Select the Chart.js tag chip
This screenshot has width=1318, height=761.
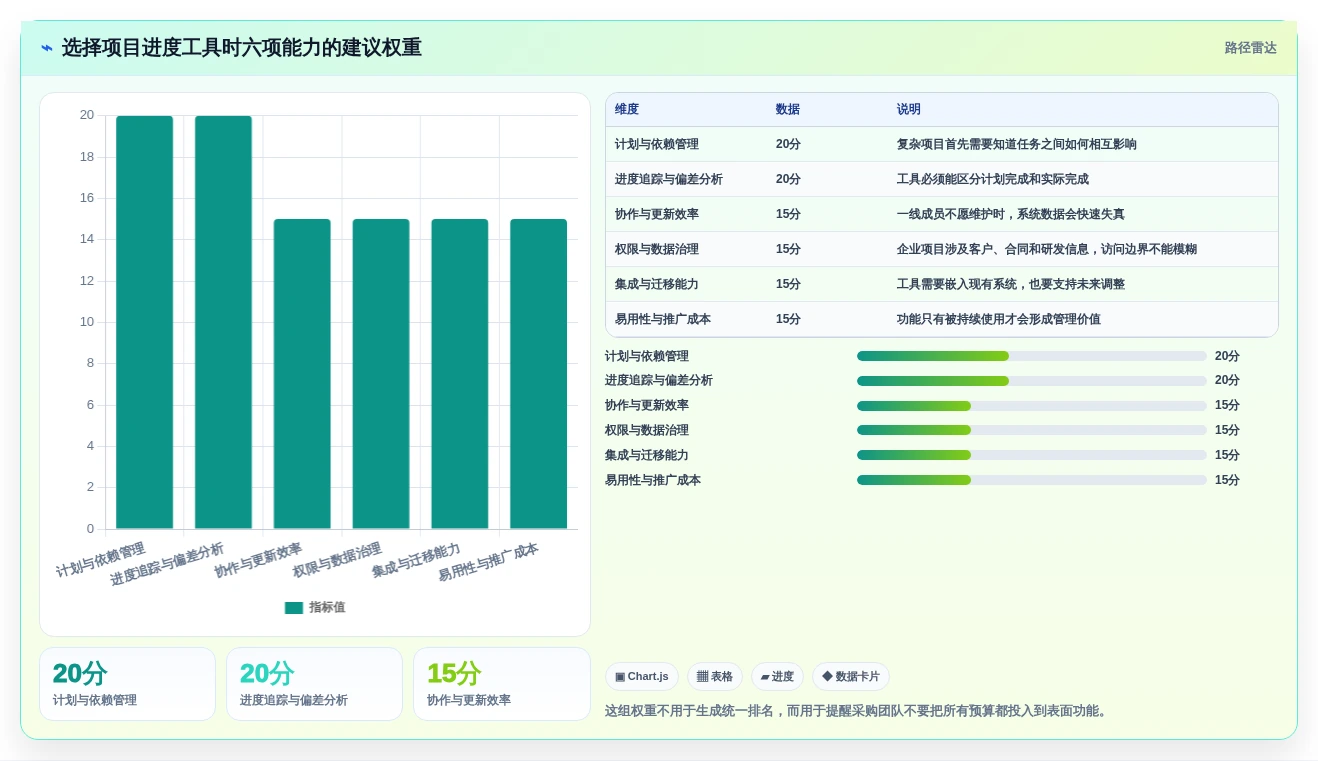point(642,677)
